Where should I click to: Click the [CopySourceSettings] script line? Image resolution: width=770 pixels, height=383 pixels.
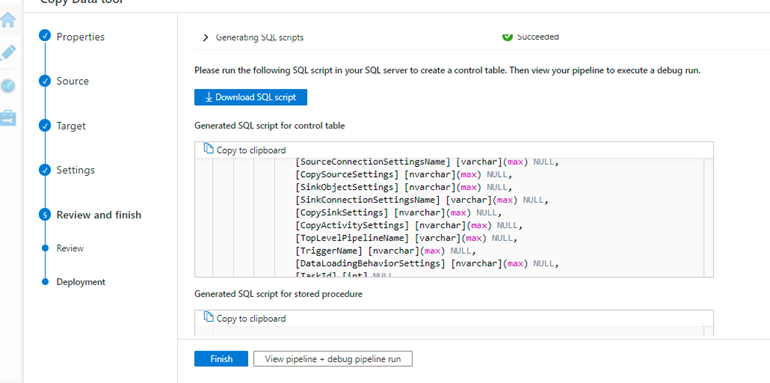pos(404,174)
